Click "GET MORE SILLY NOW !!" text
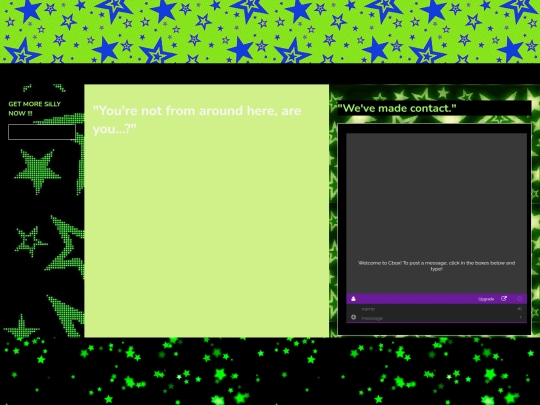540x405 pixels. [x=34, y=108]
